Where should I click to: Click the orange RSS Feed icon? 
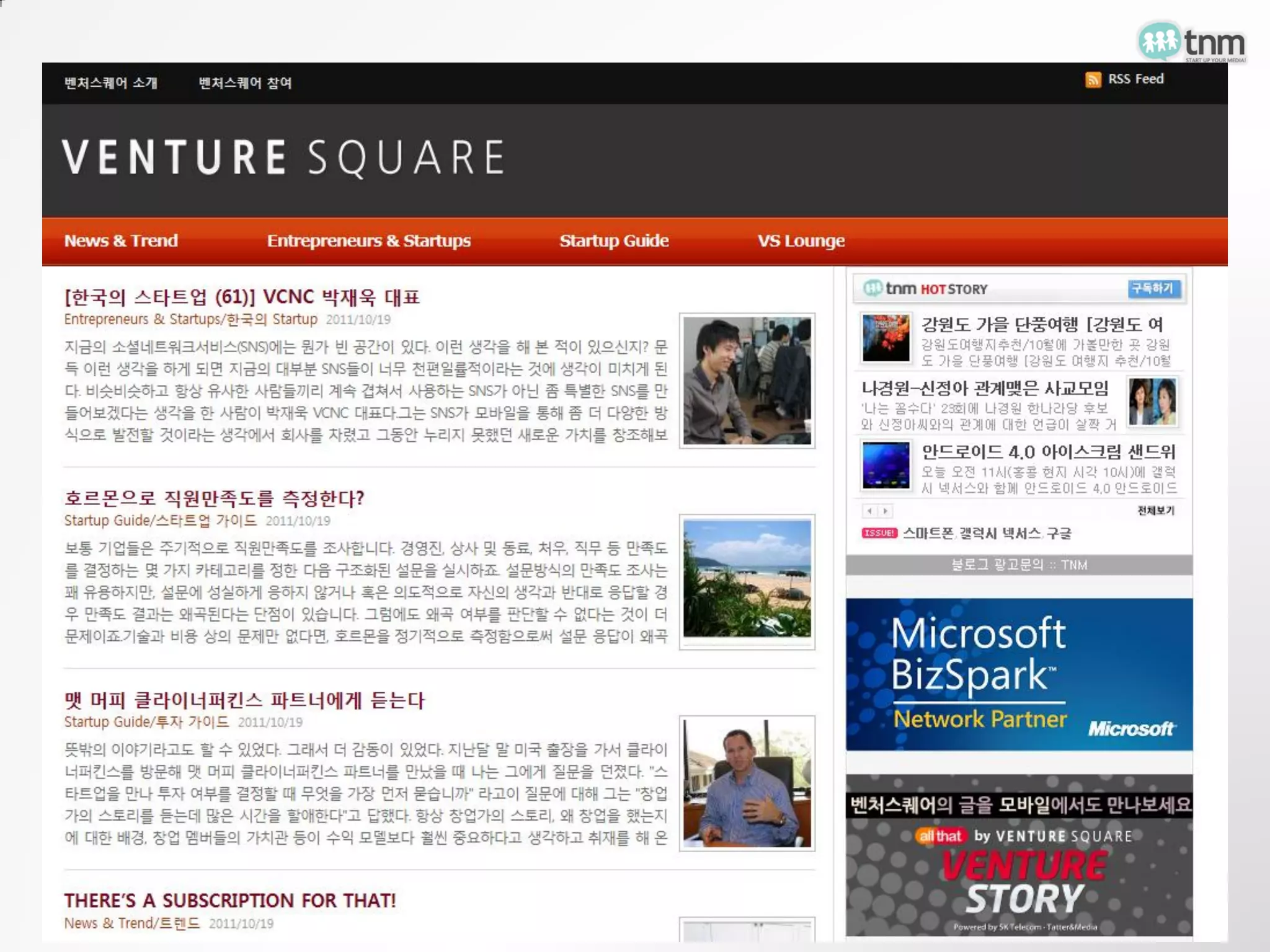pyautogui.click(x=1093, y=79)
